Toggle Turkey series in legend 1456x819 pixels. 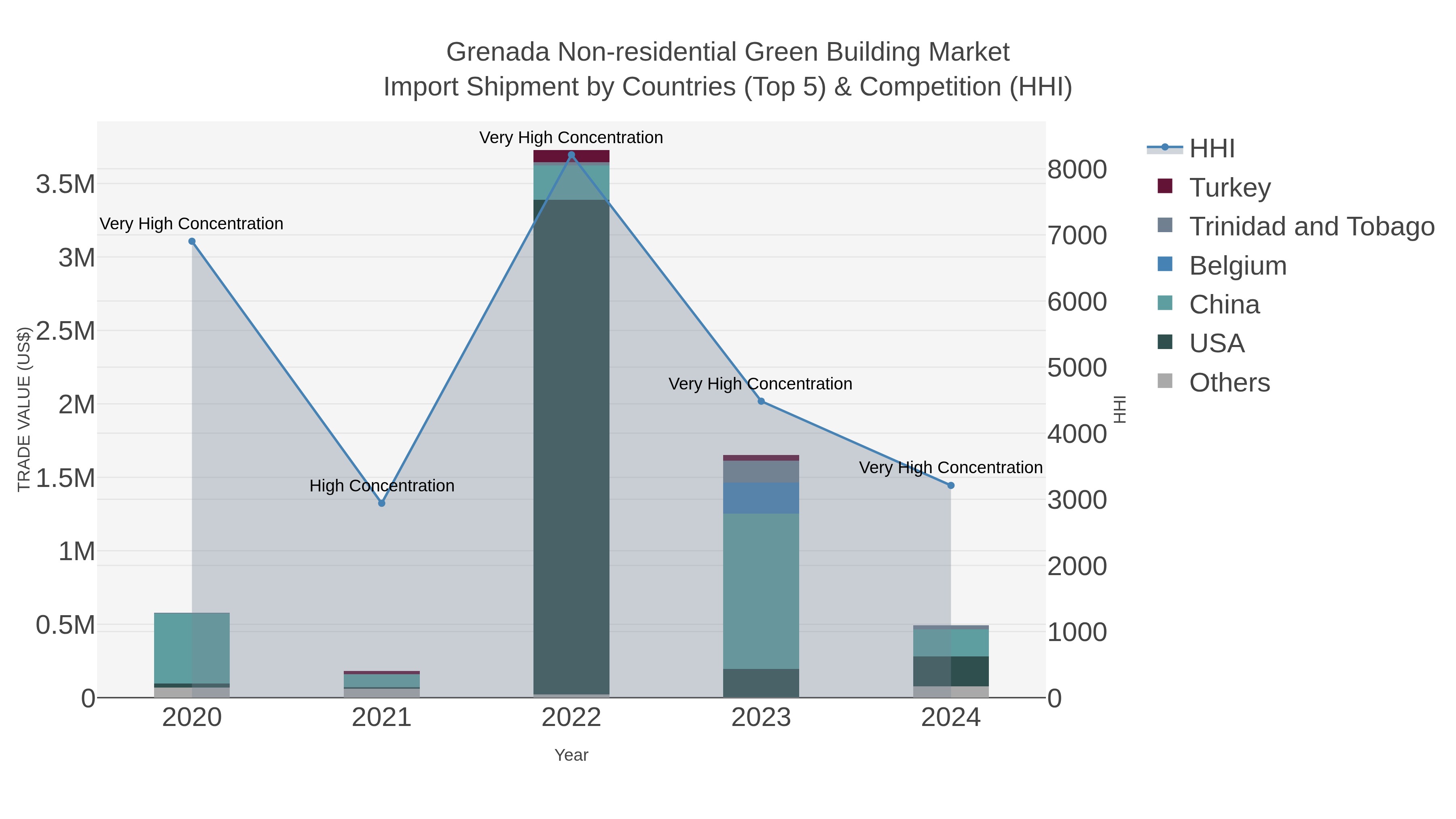[x=1214, y=187]
